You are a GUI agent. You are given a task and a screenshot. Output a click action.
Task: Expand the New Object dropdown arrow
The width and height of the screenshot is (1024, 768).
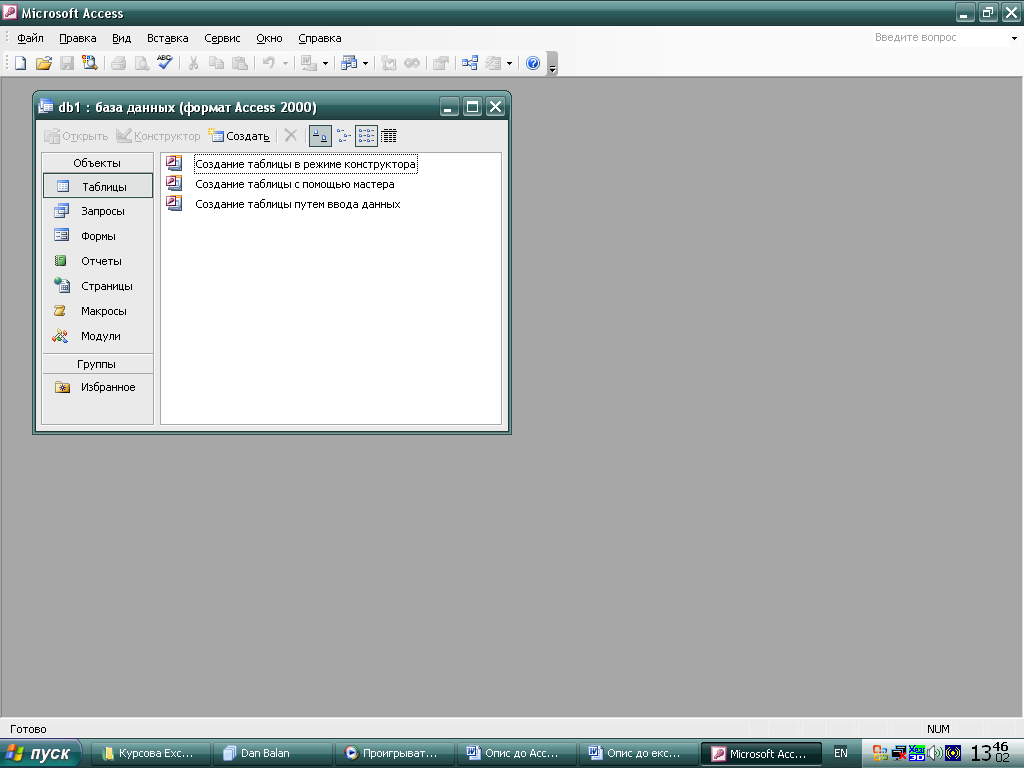coord(509,63)
